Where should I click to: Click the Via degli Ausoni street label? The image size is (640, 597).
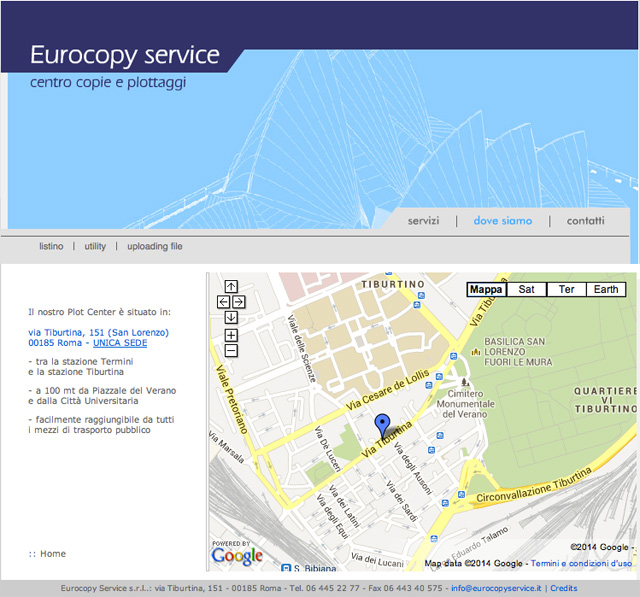413,469
